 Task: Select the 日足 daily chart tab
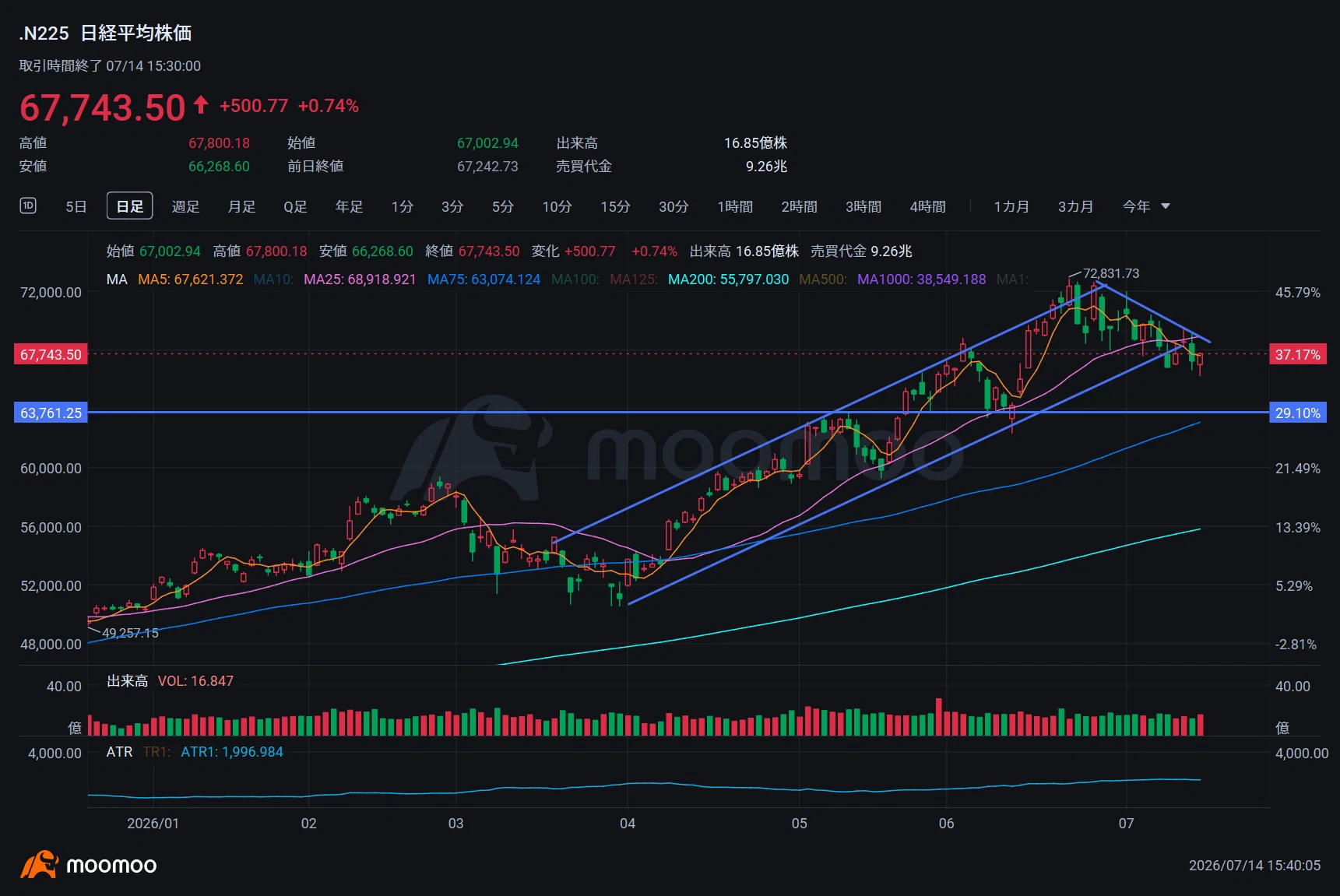point(129,206)
